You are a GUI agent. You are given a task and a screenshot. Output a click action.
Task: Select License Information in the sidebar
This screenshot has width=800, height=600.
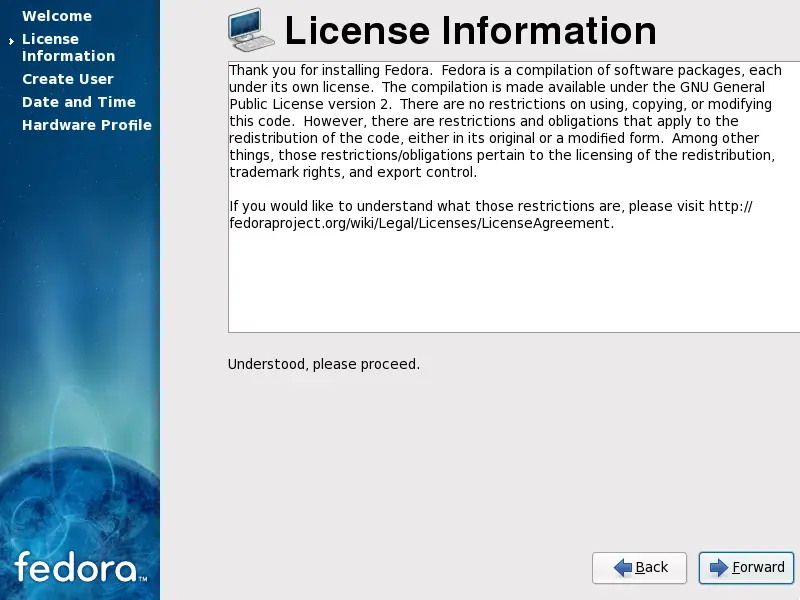coord(68,47)
